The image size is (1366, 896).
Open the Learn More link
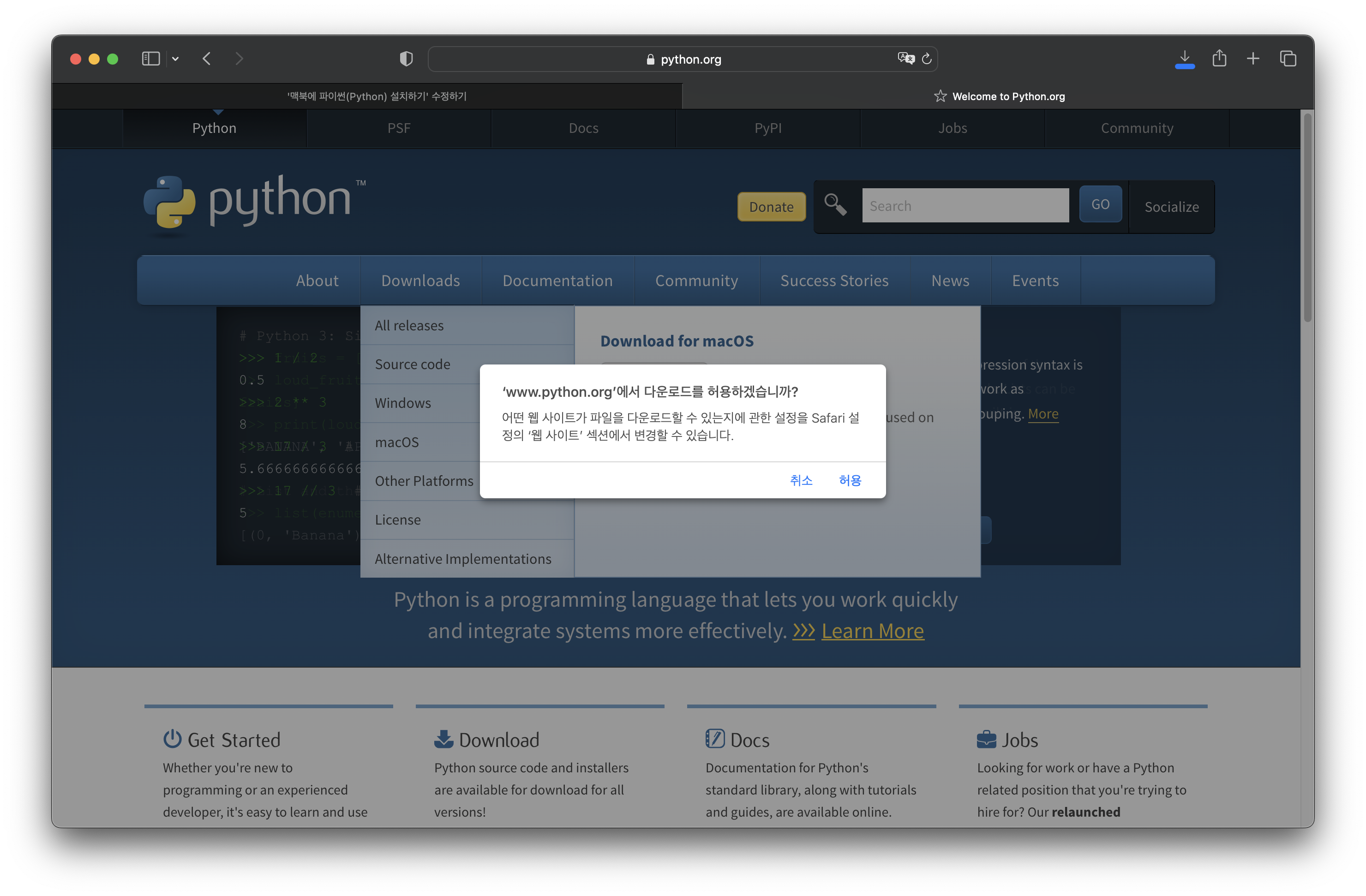(872, 631)
